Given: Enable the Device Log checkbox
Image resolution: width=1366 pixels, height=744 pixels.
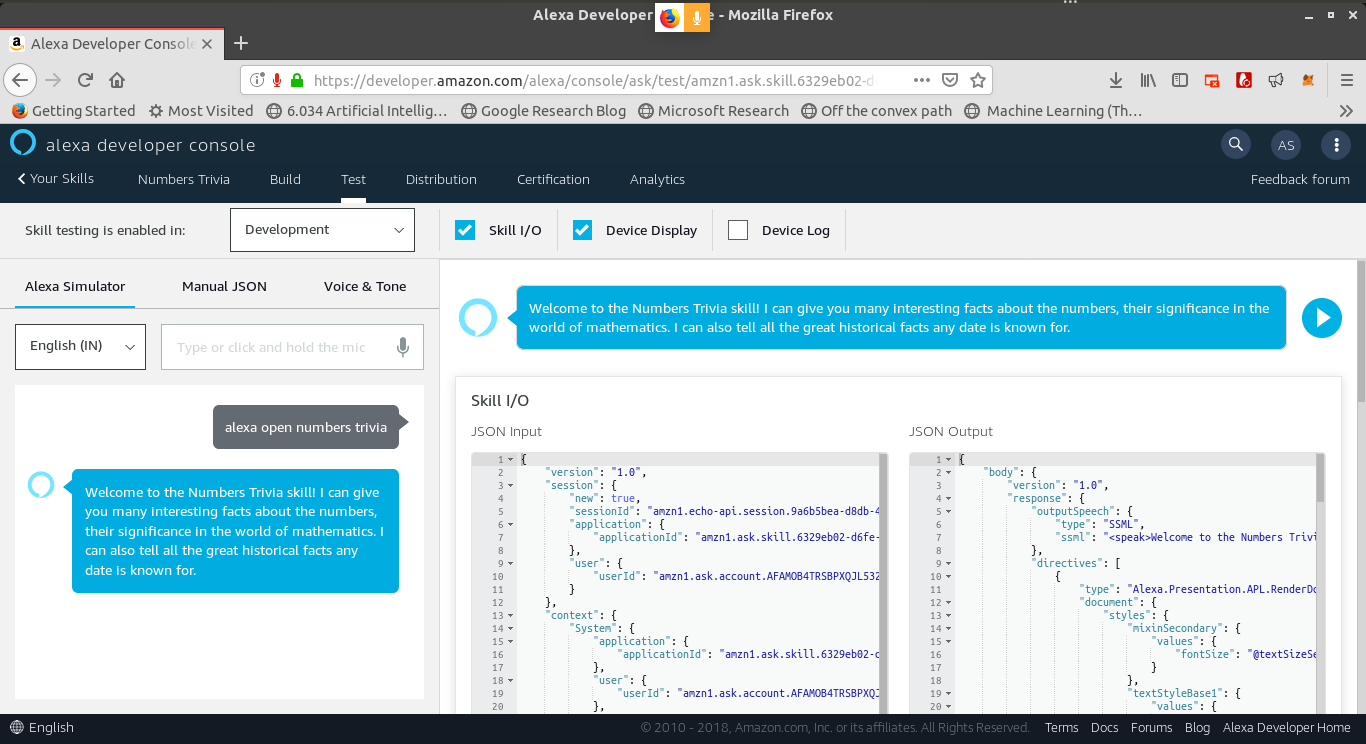Looking at the screenshot, I should click(x=738, y=230).
